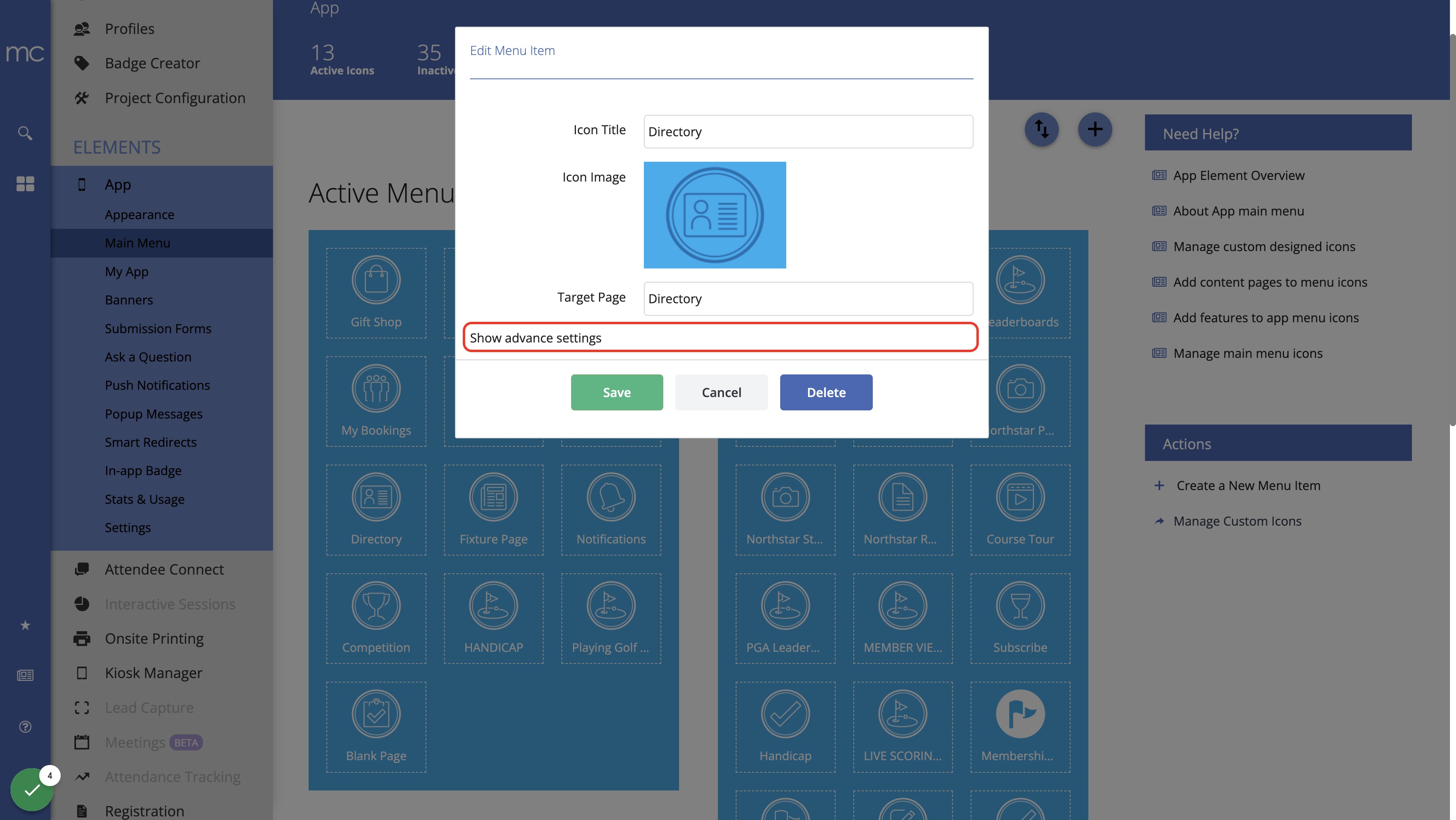Click the Icon Image thumbnail
The image size is (1456, 820).
[714, 215]
